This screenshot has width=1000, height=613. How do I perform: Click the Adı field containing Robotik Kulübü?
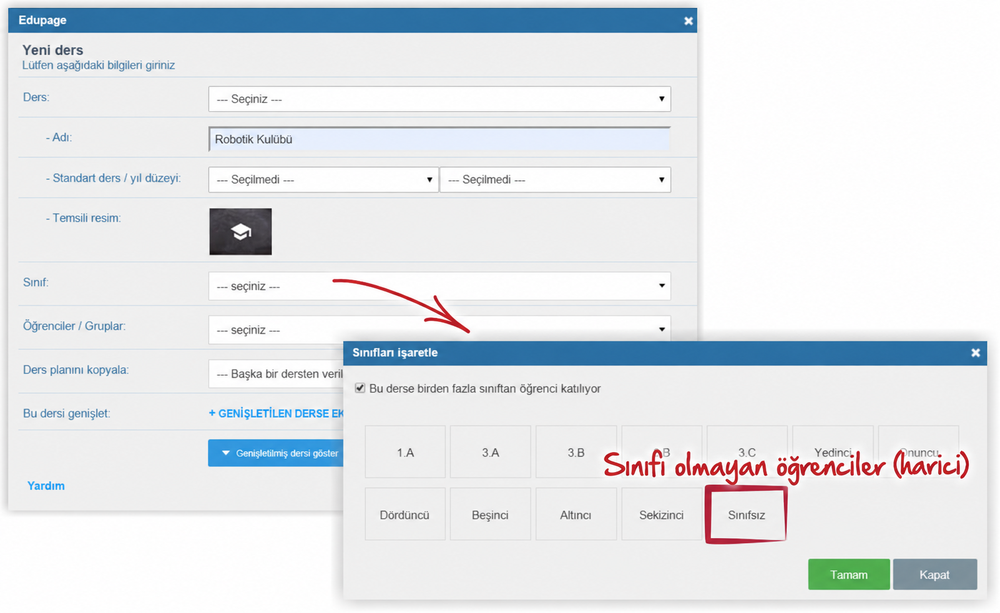[x=439, y=139]
